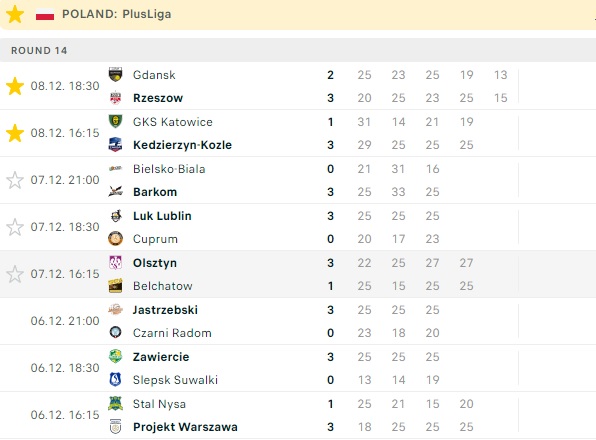
Task: Open the Projekt Warszawa match row
Action: [298, 415]
